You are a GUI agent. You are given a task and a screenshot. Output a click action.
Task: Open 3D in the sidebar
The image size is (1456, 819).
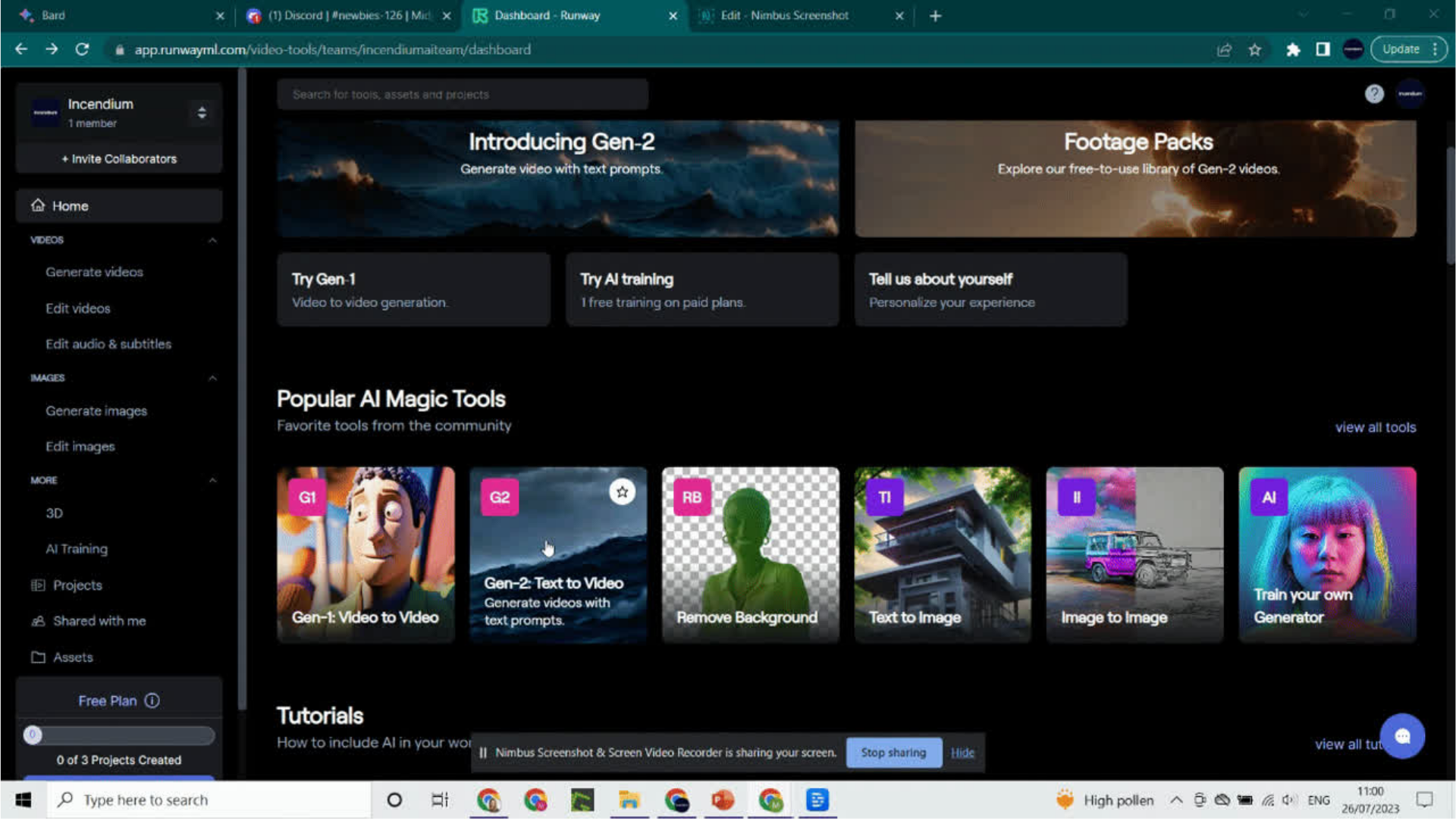[x=54, y=513]
